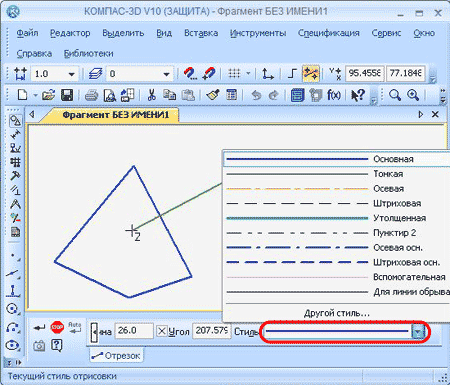Image resolution: width=450 pixels, height=385 pixels.
Task: Open print preview
Action: [x=109, y=95]
